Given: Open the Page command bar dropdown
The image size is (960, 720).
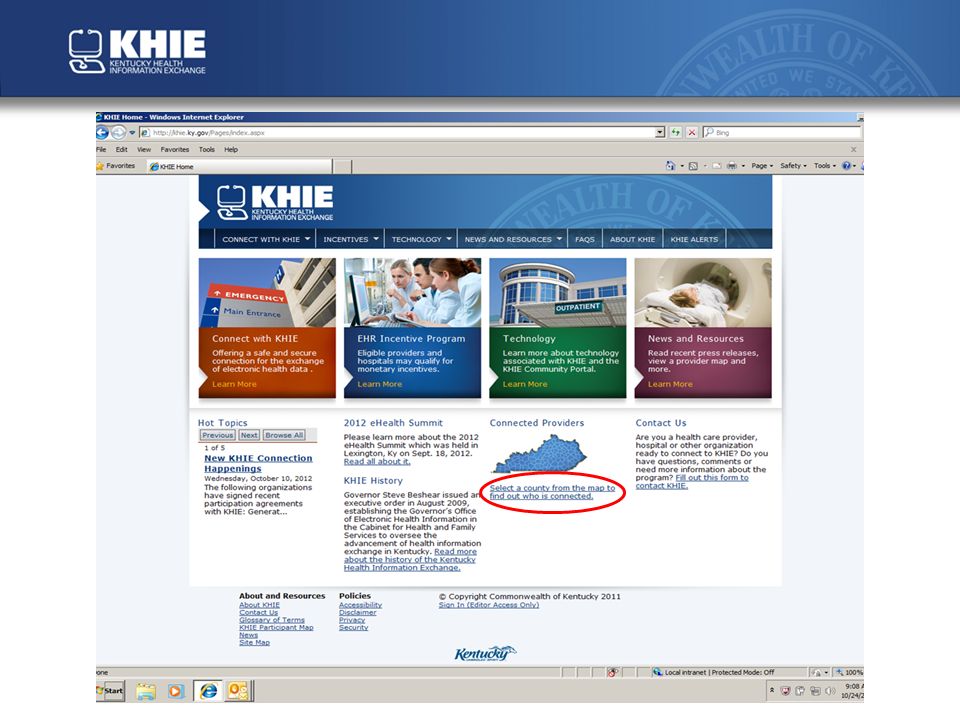Looking at the screenshot, I should [x=762, y=166].
